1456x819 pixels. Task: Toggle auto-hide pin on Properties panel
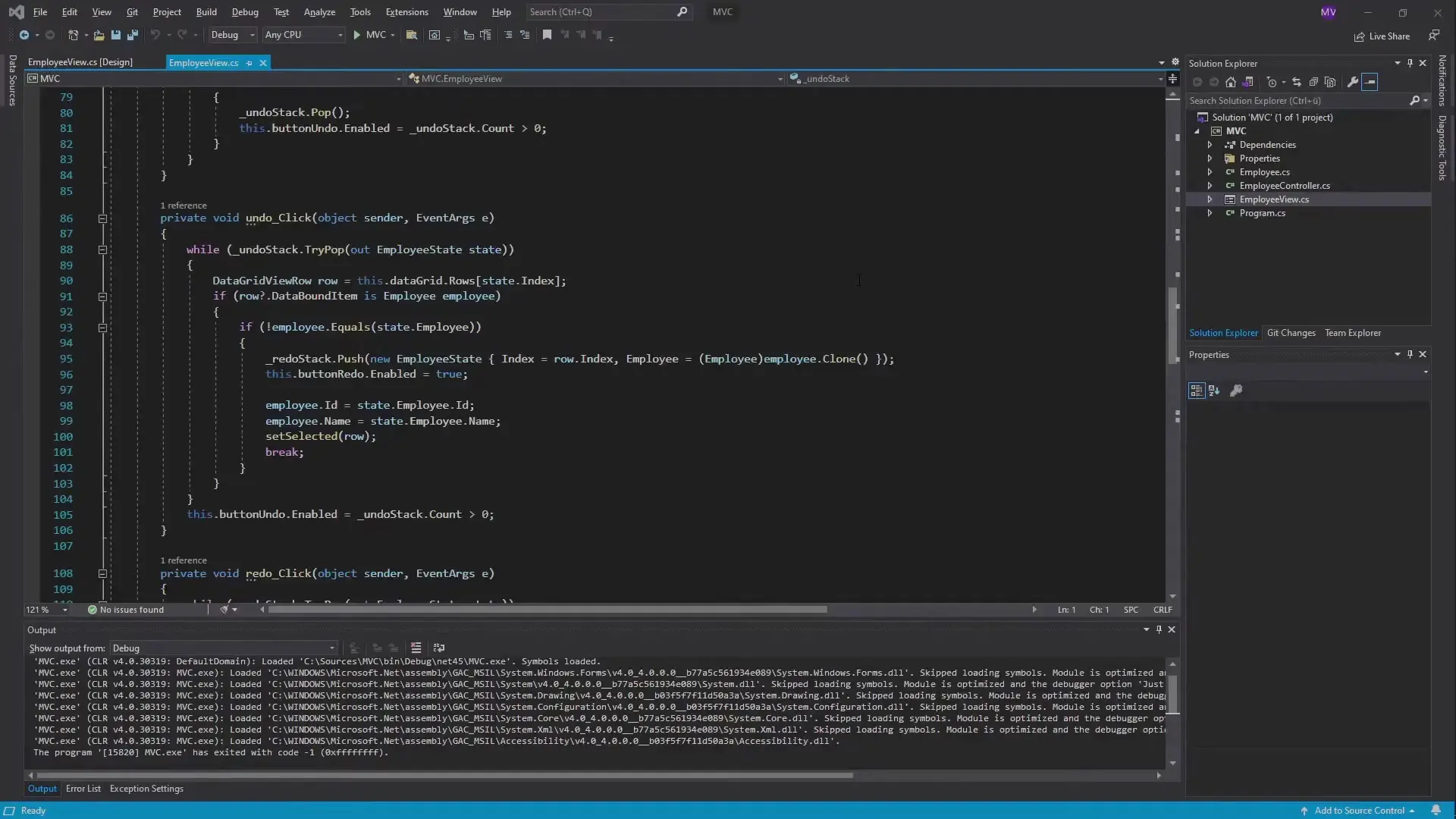pyautogui.click(x=1410, y=354)
